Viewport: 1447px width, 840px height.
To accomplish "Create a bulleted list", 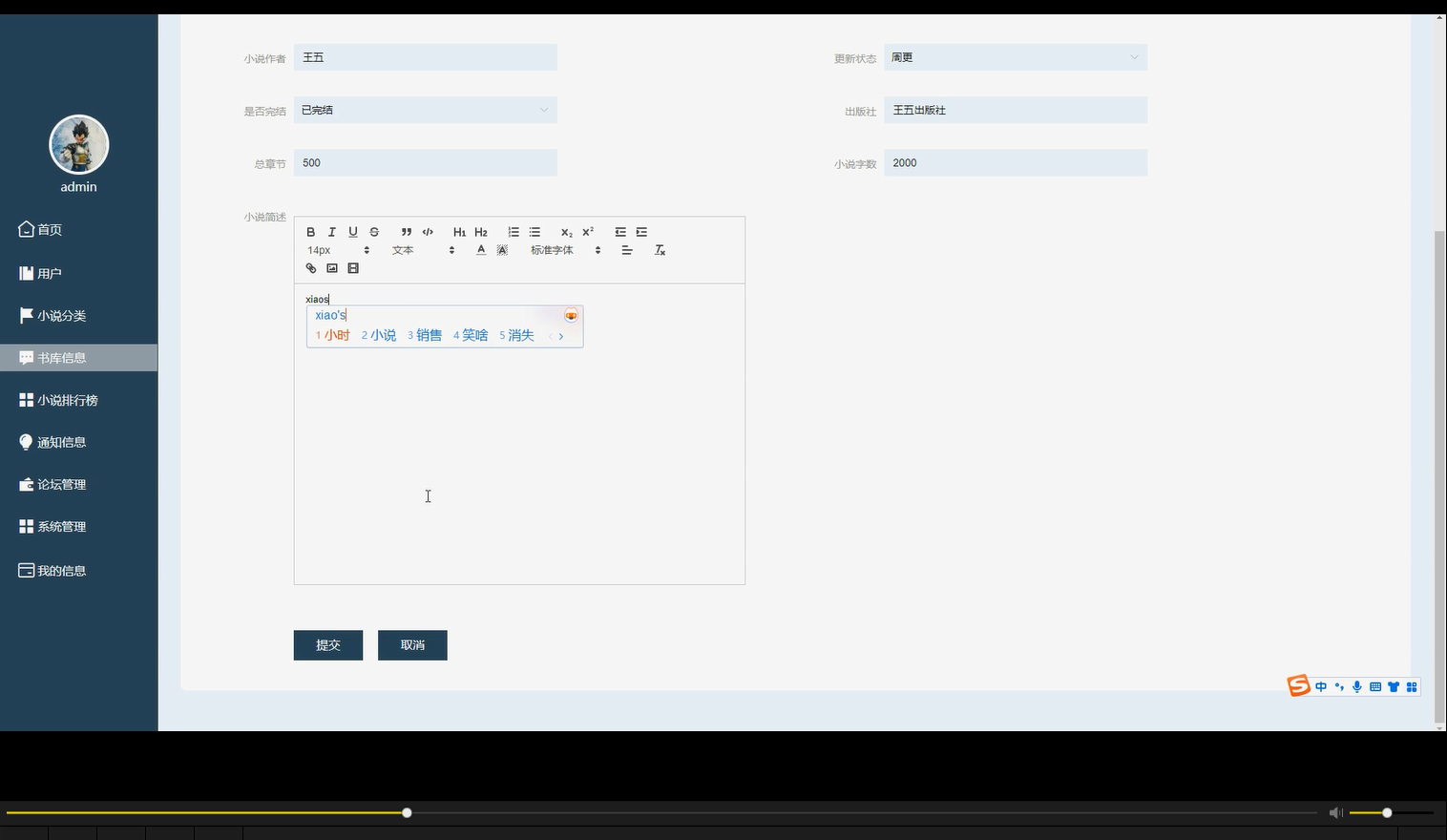I will pos(535,232).
